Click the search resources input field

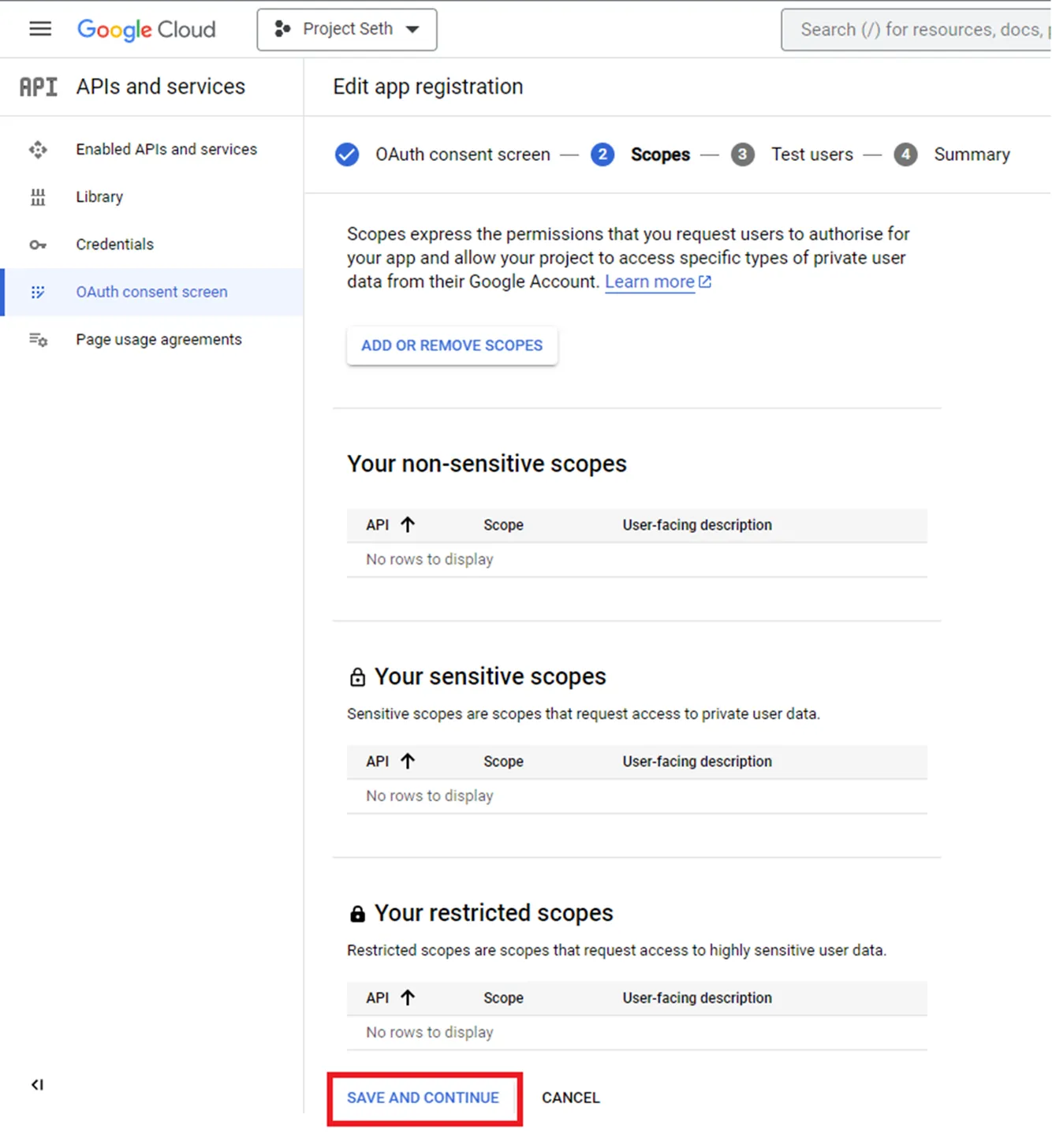pyautogui.click(x=920, y=30)
